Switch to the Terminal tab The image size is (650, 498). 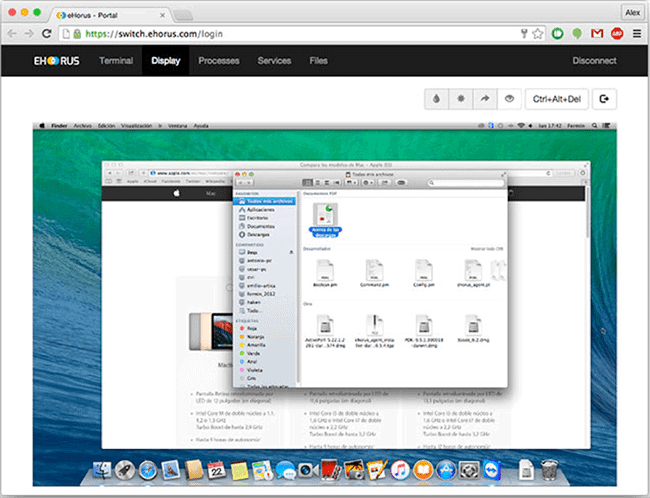(116, 61)
